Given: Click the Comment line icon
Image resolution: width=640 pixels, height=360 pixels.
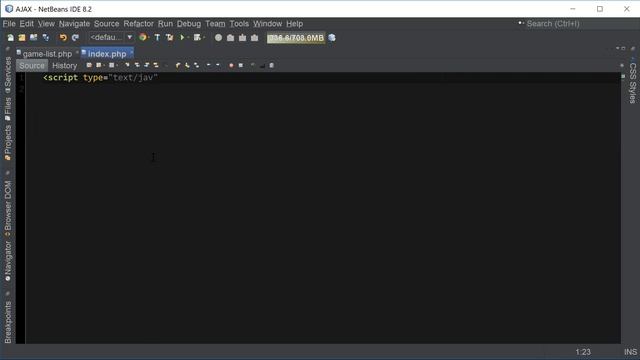Looking at the screenshot, I should coord(253,65).
